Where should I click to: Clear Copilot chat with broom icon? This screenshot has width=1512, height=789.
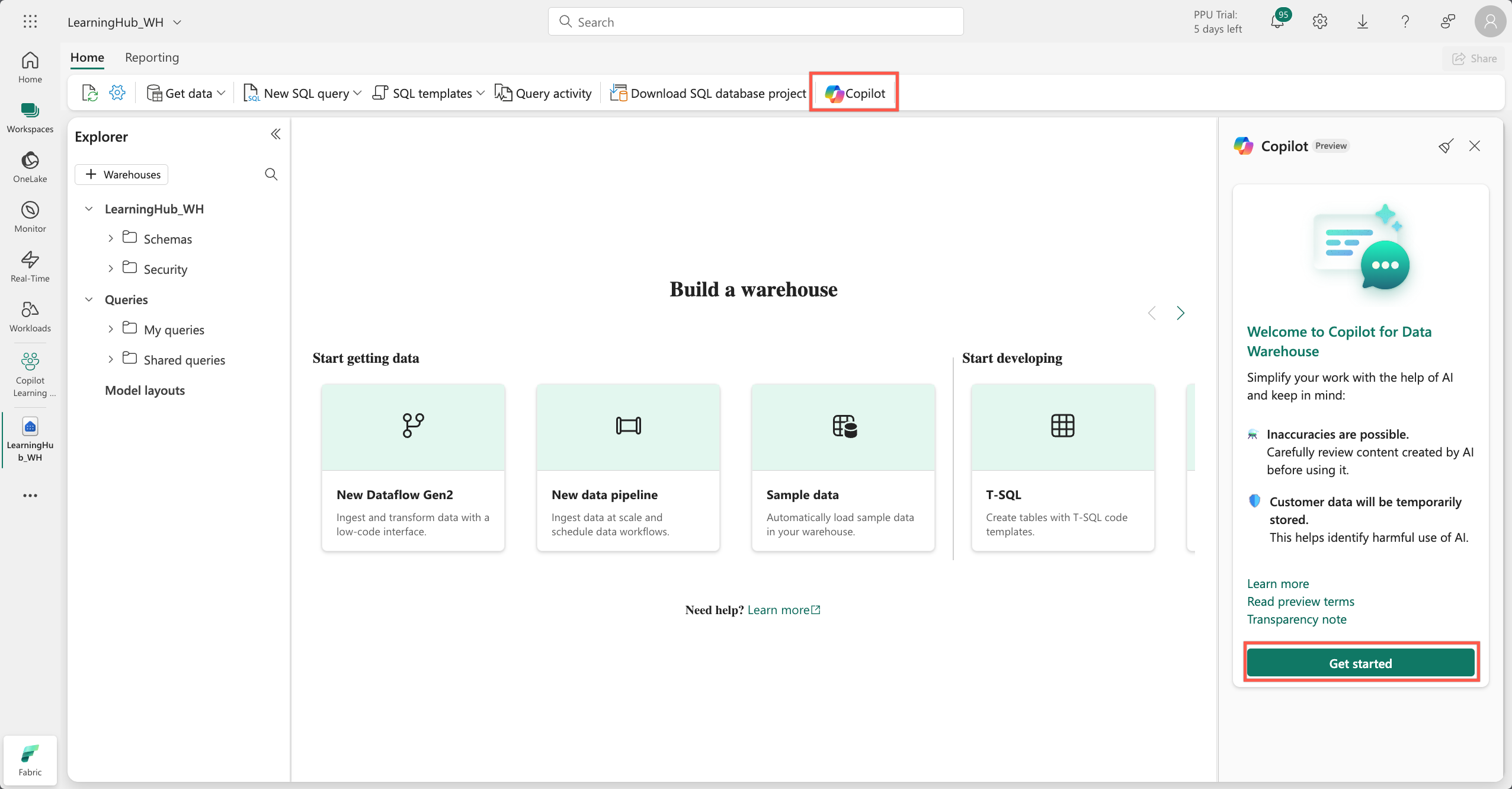pos(1446,146)
